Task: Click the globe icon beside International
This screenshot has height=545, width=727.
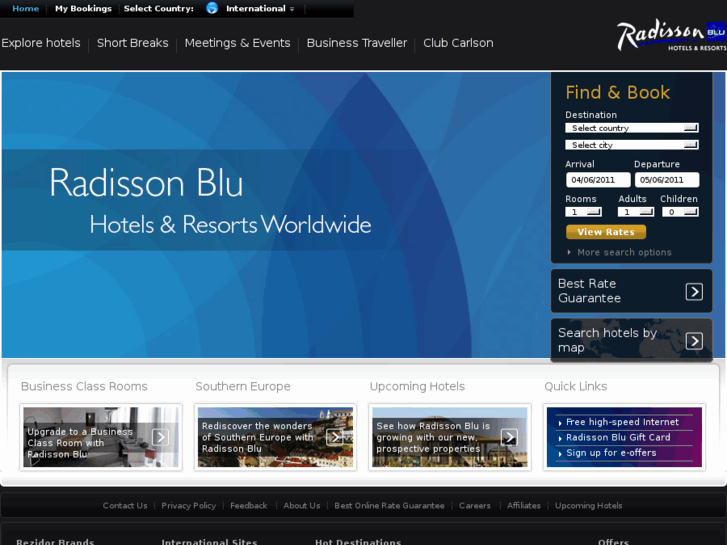Action: (212, 8)
